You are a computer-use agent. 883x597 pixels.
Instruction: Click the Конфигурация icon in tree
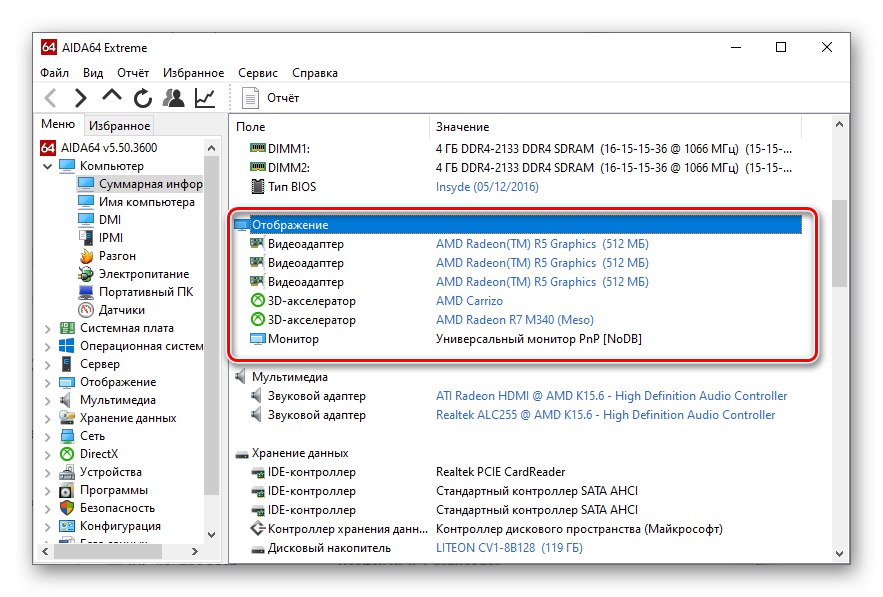pyautogui.click(x=67, y=526)
